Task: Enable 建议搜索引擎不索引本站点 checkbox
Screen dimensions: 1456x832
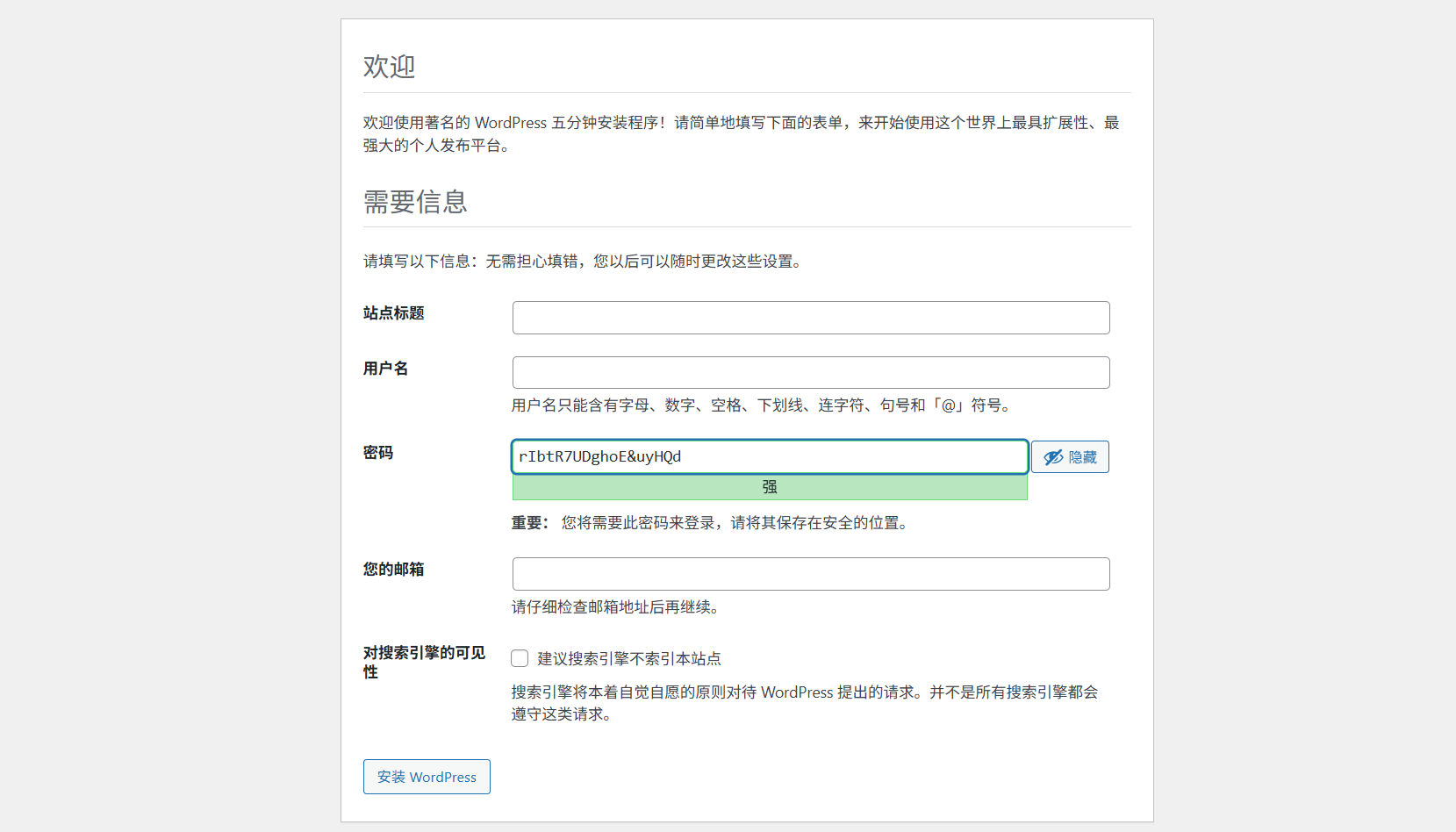Action: coord(520,658)
